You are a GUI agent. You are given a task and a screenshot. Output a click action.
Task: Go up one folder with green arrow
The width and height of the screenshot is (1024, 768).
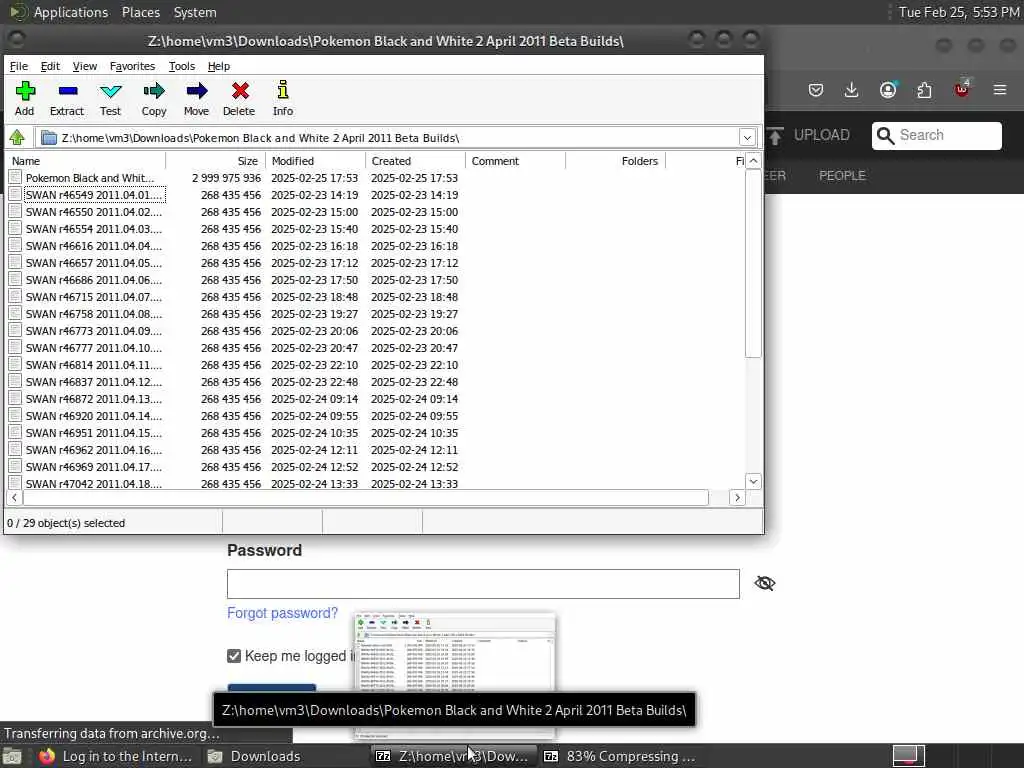click(17, 138)
